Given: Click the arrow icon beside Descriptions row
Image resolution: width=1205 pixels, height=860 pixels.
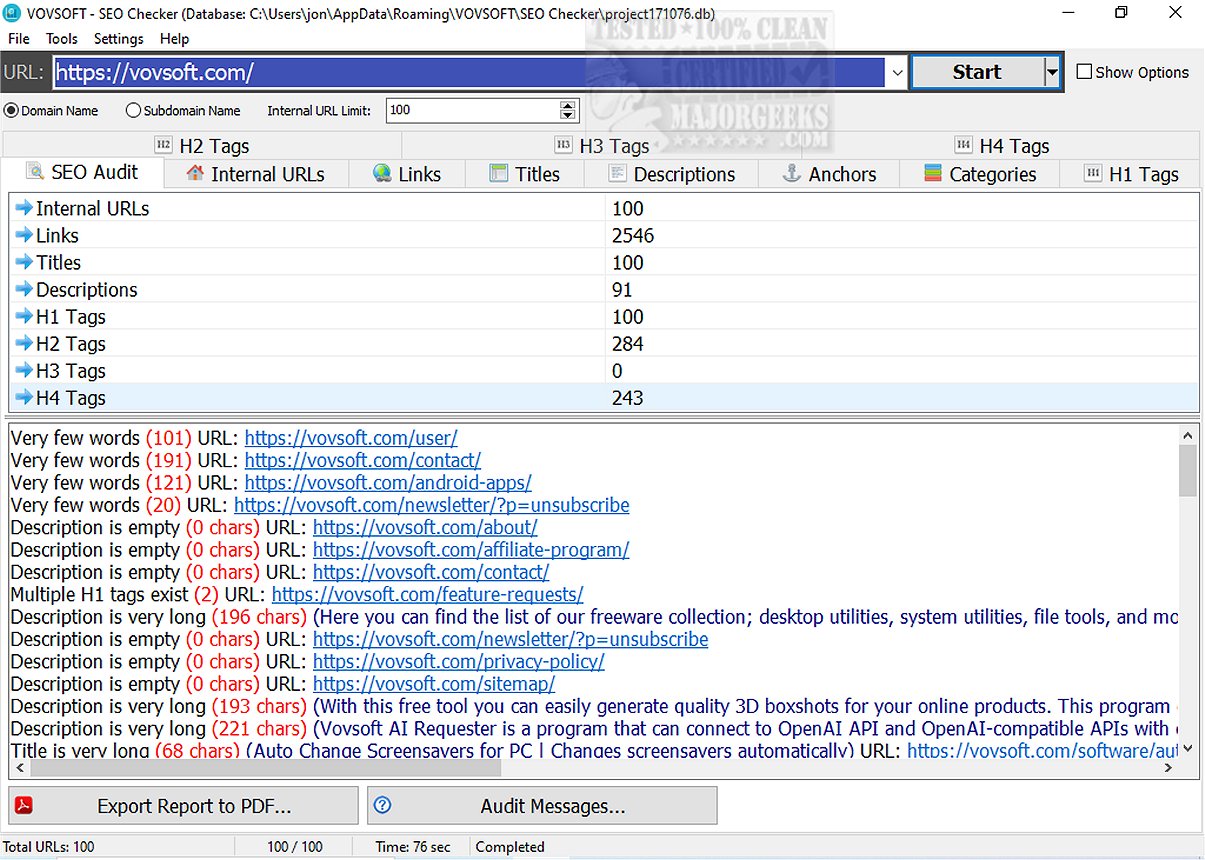Looking at the screenshot, I should pyautogui.click(x=24, y=289).
